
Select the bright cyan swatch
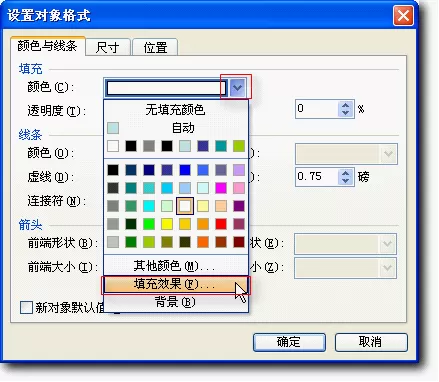click(x=149, y=206)
